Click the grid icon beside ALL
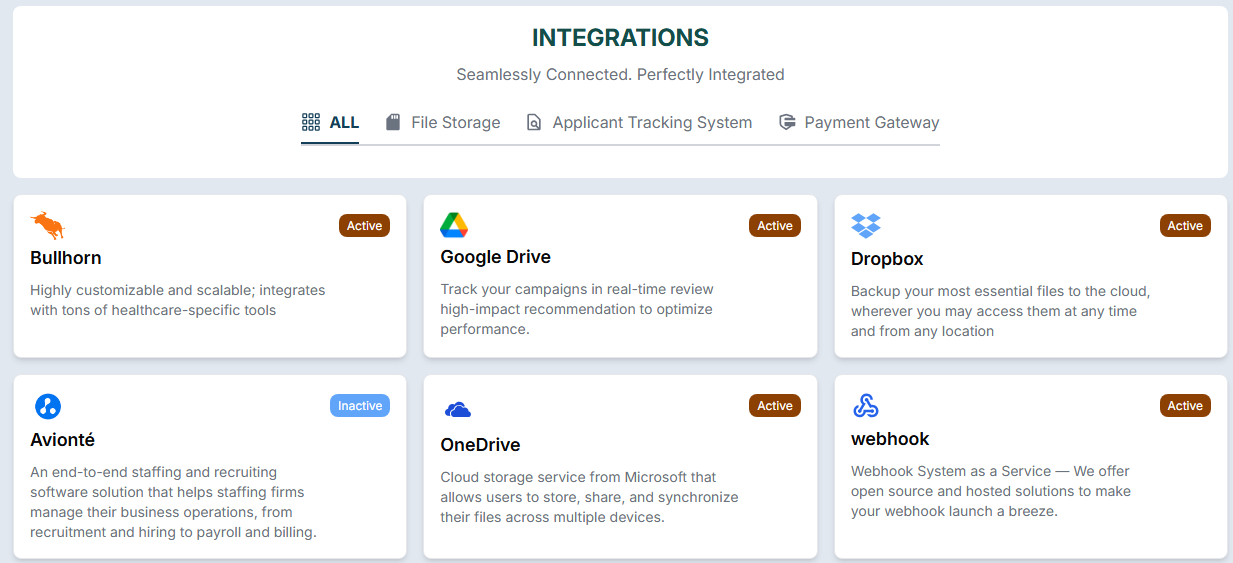 click(311, 122)
